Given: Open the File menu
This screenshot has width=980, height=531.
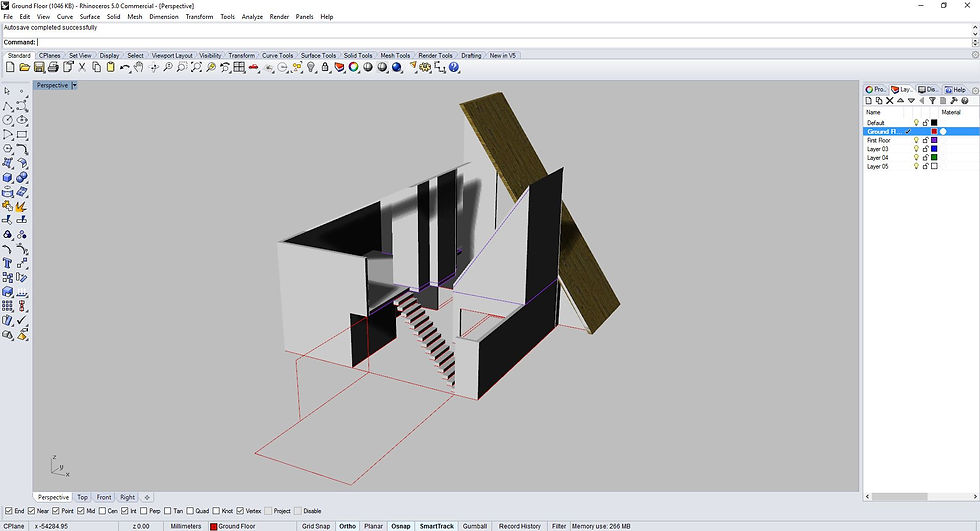Looking at the screenshot, I should click(8, 17).
